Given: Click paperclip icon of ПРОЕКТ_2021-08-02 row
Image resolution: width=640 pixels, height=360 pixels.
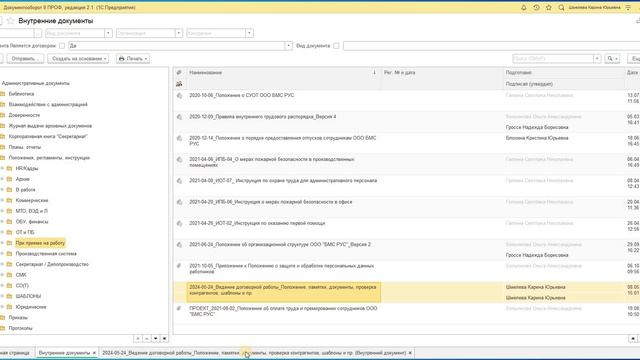Looking at the screenshot, I should (x=179, y=309).
